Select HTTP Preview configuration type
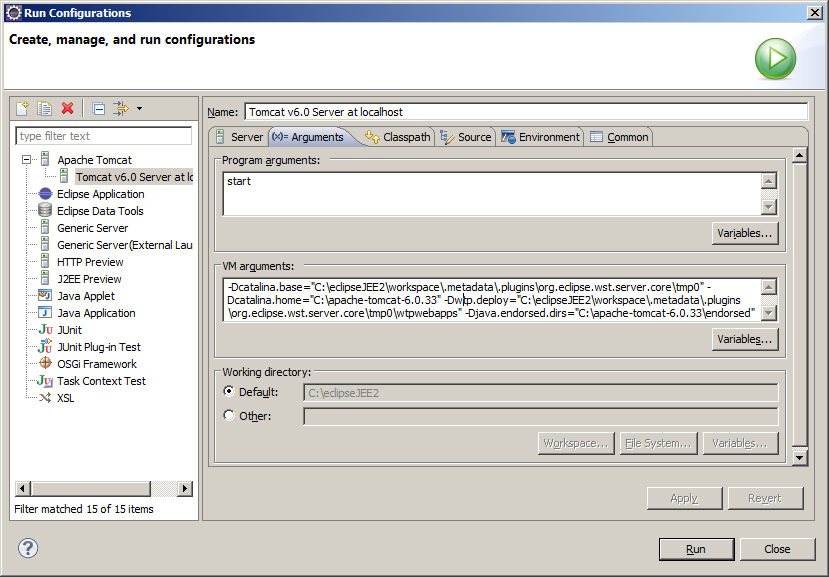Viewport: 829px width, 577px height. 90,262
